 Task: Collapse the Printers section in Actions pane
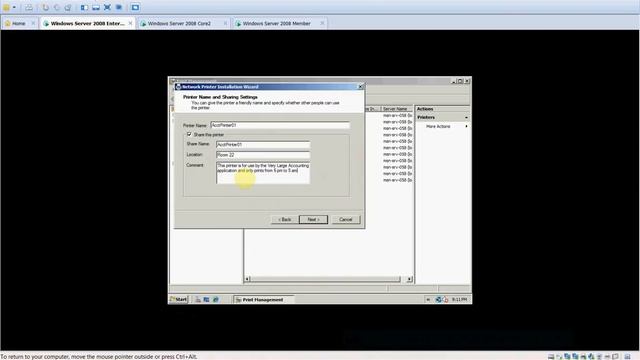coord(466,118)
